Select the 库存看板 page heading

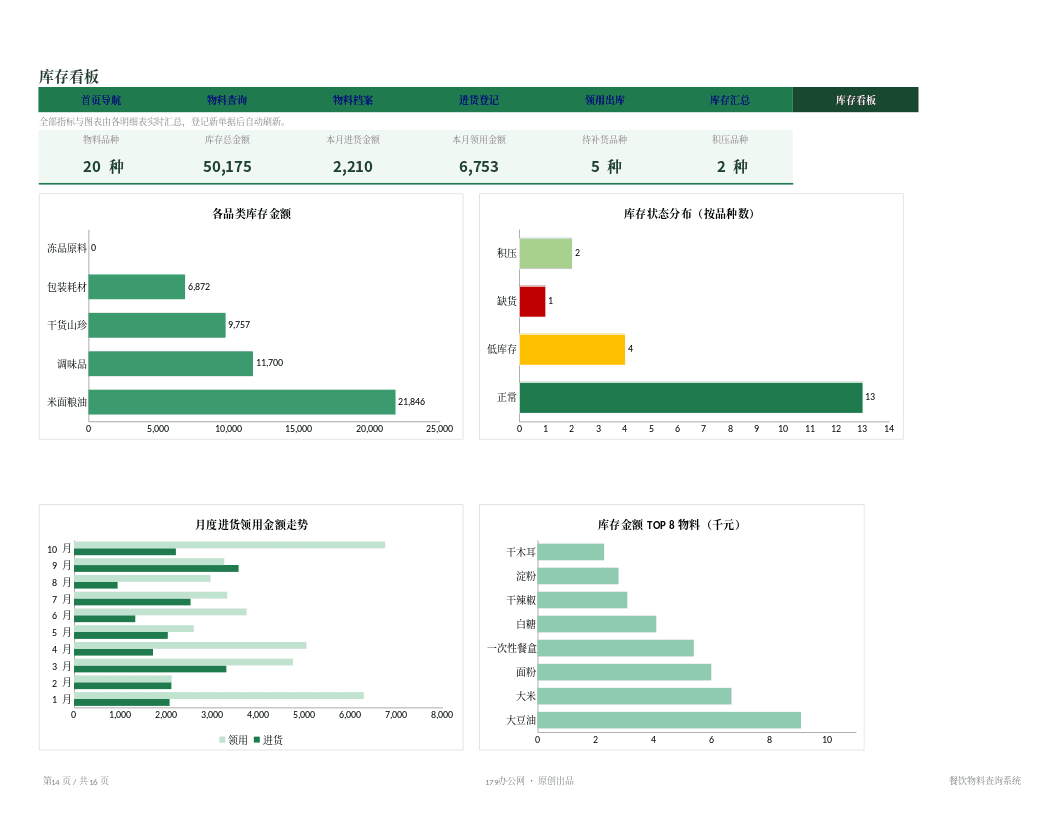[69, 76]
